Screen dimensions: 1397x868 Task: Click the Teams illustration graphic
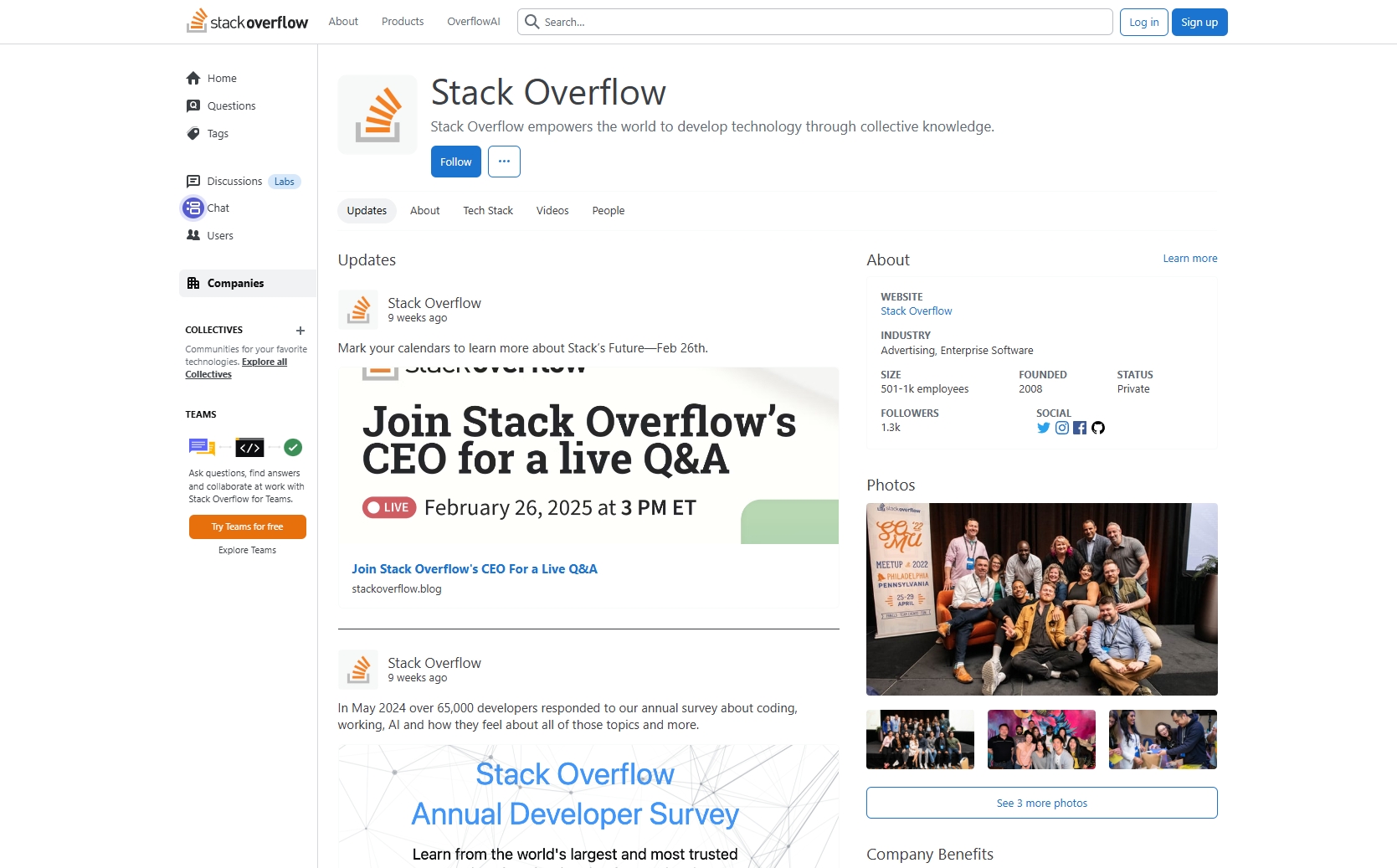246,447
